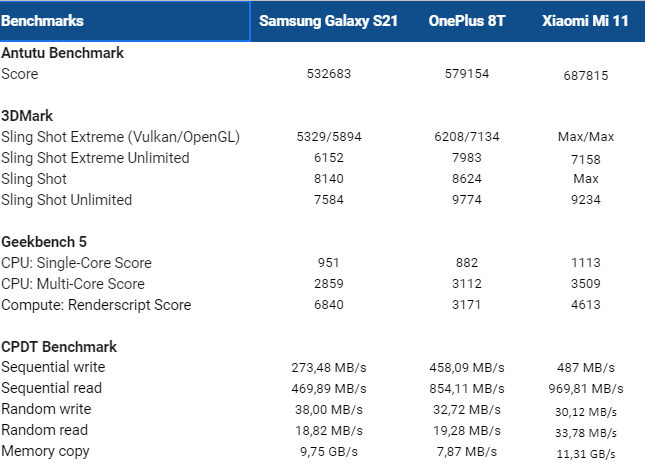
Task: Select the Sequential write row label
Action: (53, 367)
